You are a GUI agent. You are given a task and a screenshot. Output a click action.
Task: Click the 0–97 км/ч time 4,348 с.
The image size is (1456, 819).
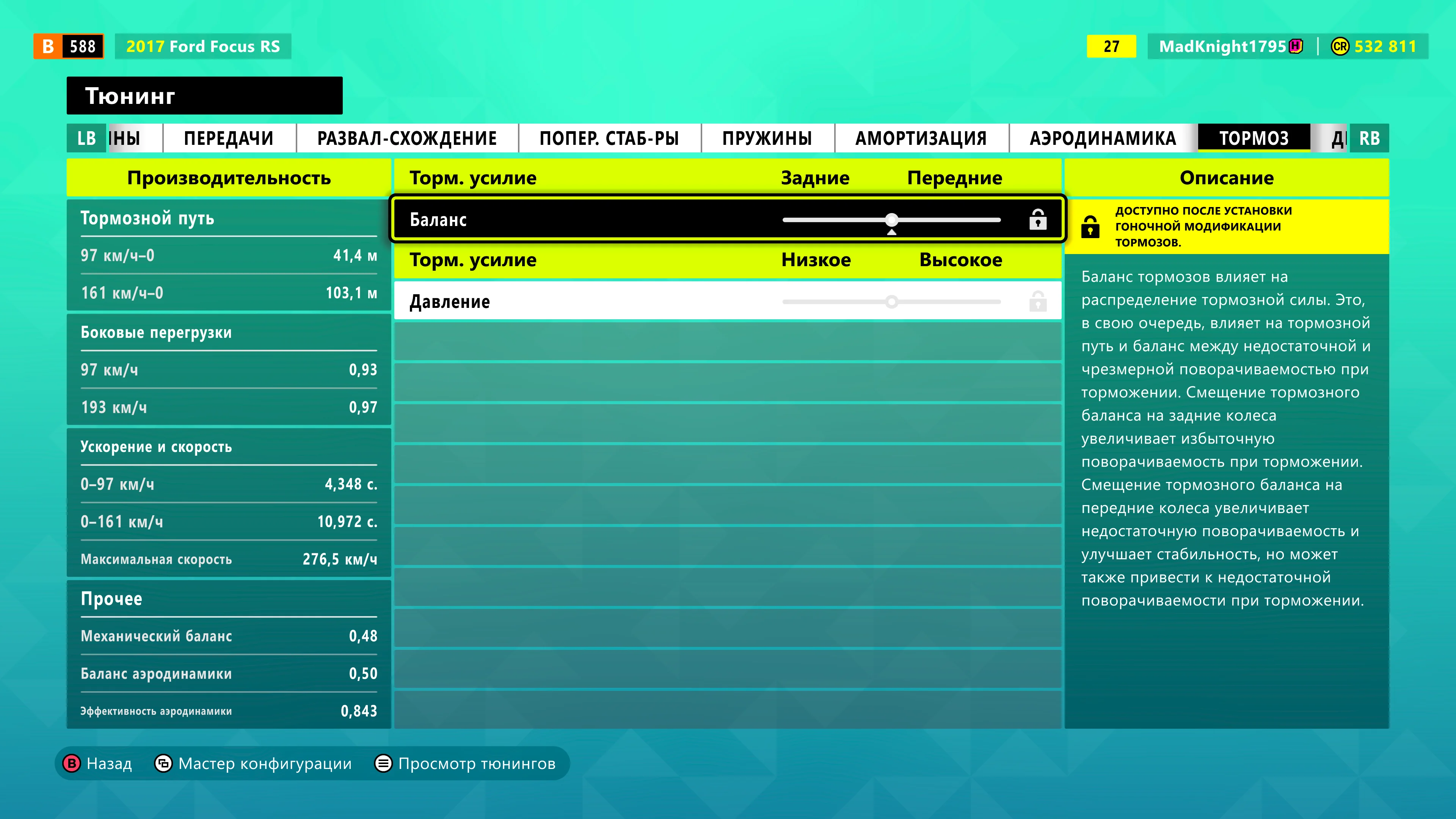[351, 484]
